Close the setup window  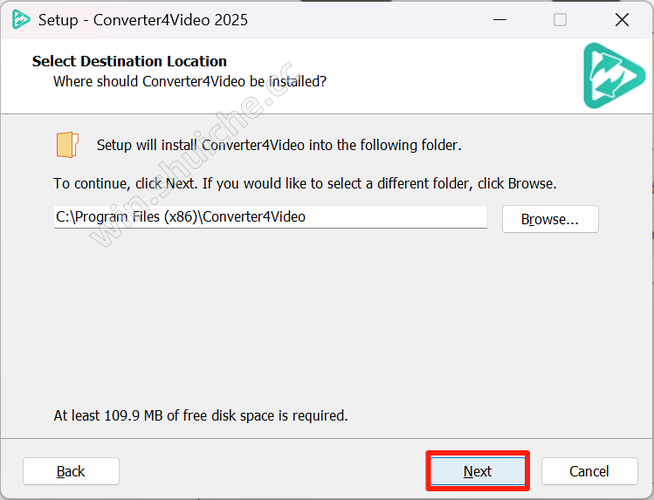click(x=622, y=20)
